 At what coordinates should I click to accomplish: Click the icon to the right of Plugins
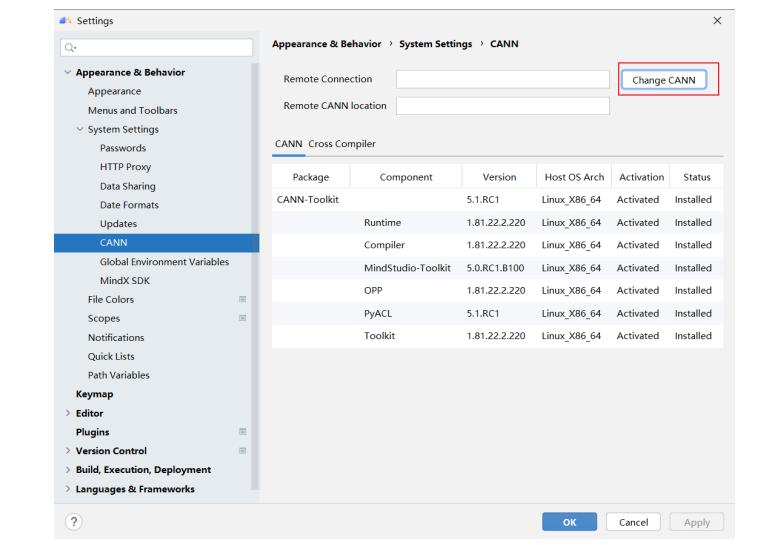coord(243,432)
